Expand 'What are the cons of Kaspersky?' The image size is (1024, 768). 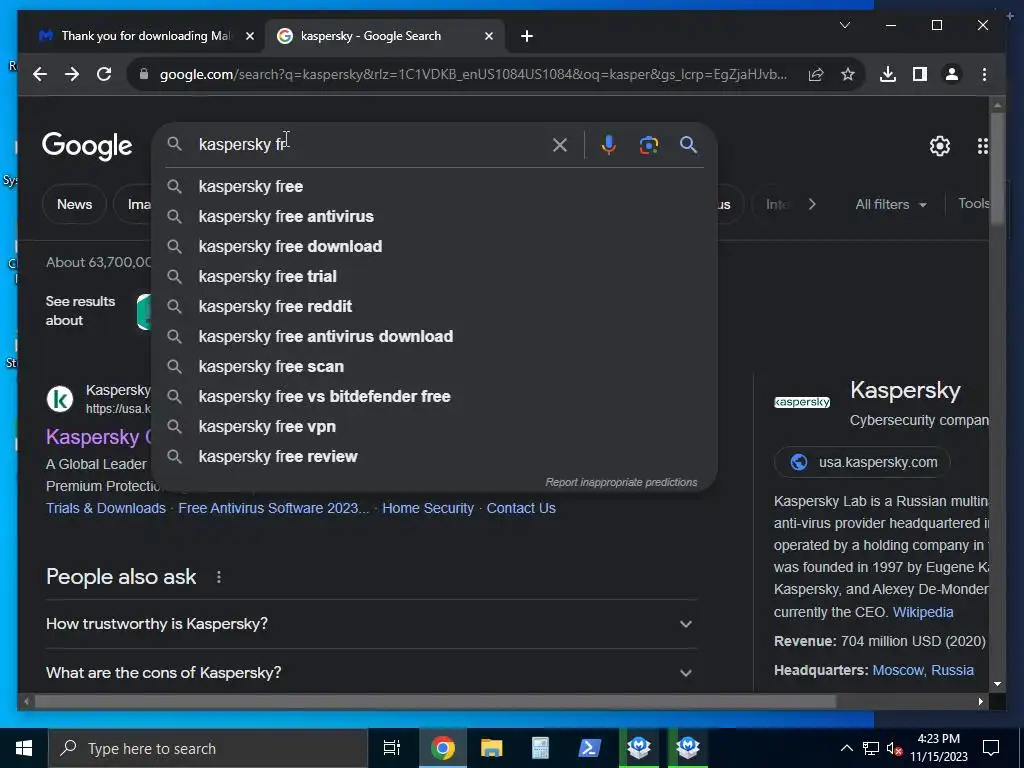(371, 673)
